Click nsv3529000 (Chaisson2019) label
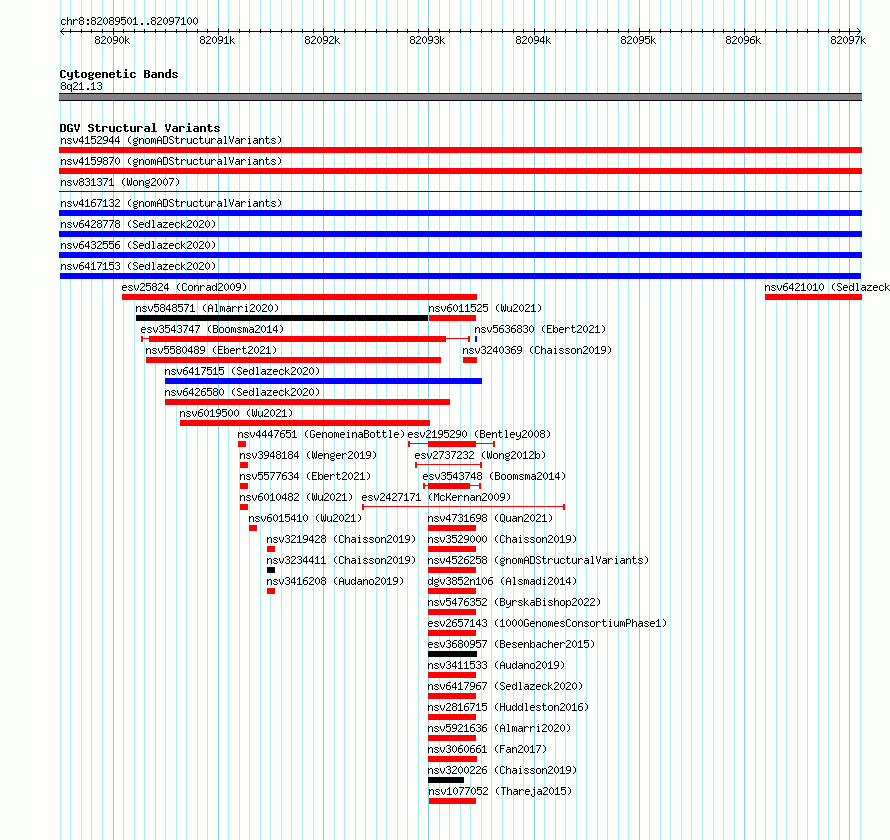Viewport: 890px width, 840px height. 502,539
